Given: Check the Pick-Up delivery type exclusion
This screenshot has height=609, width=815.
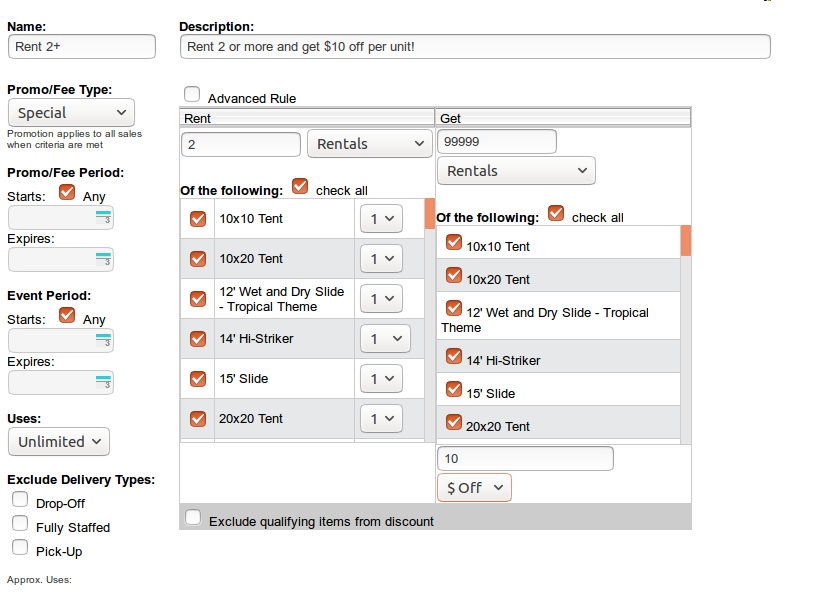Looking at the screenshot, I should pyautogui.click(x=20, y=547).
